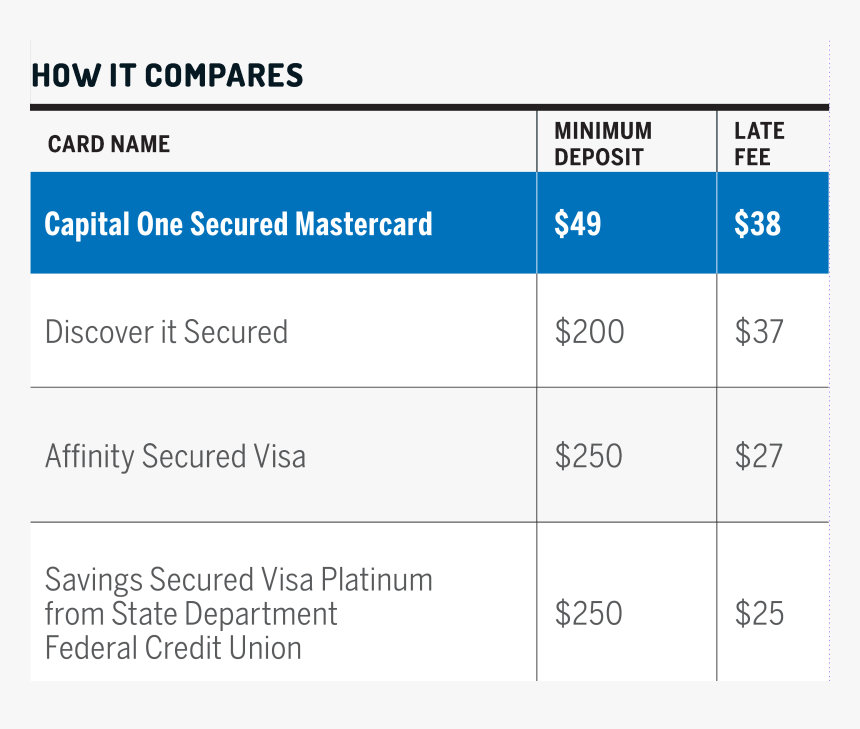Click the $27 late fee value

(x=759, y=456)
